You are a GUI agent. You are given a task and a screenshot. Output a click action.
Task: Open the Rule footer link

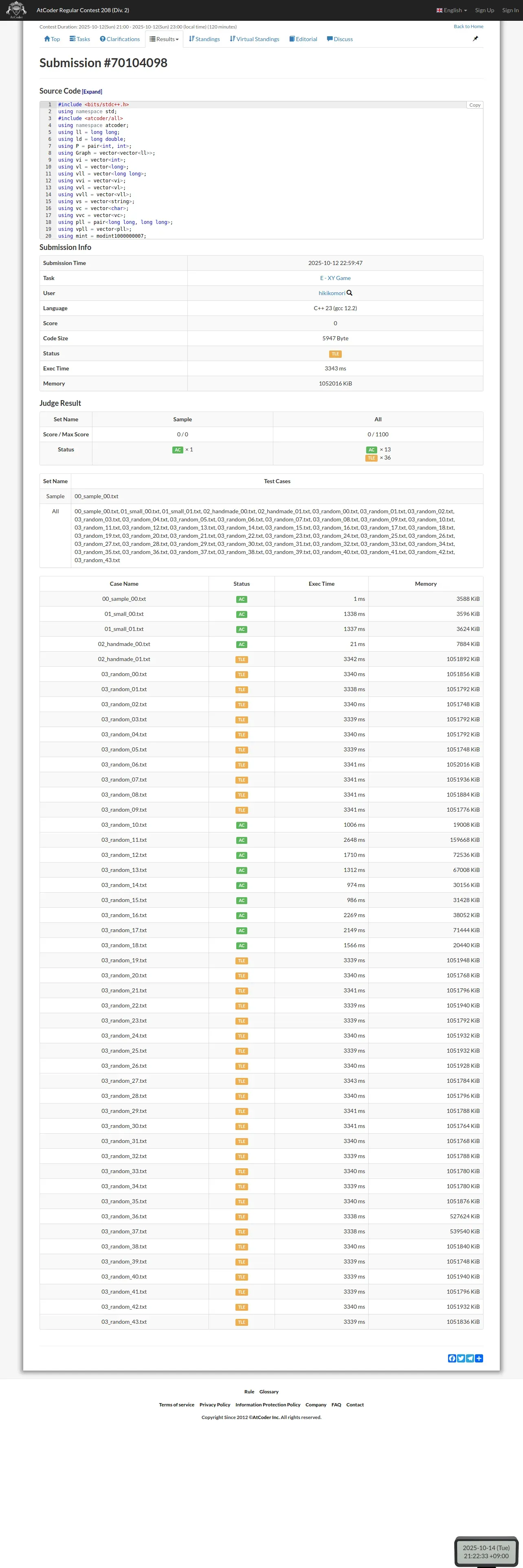coord(249,1392)
